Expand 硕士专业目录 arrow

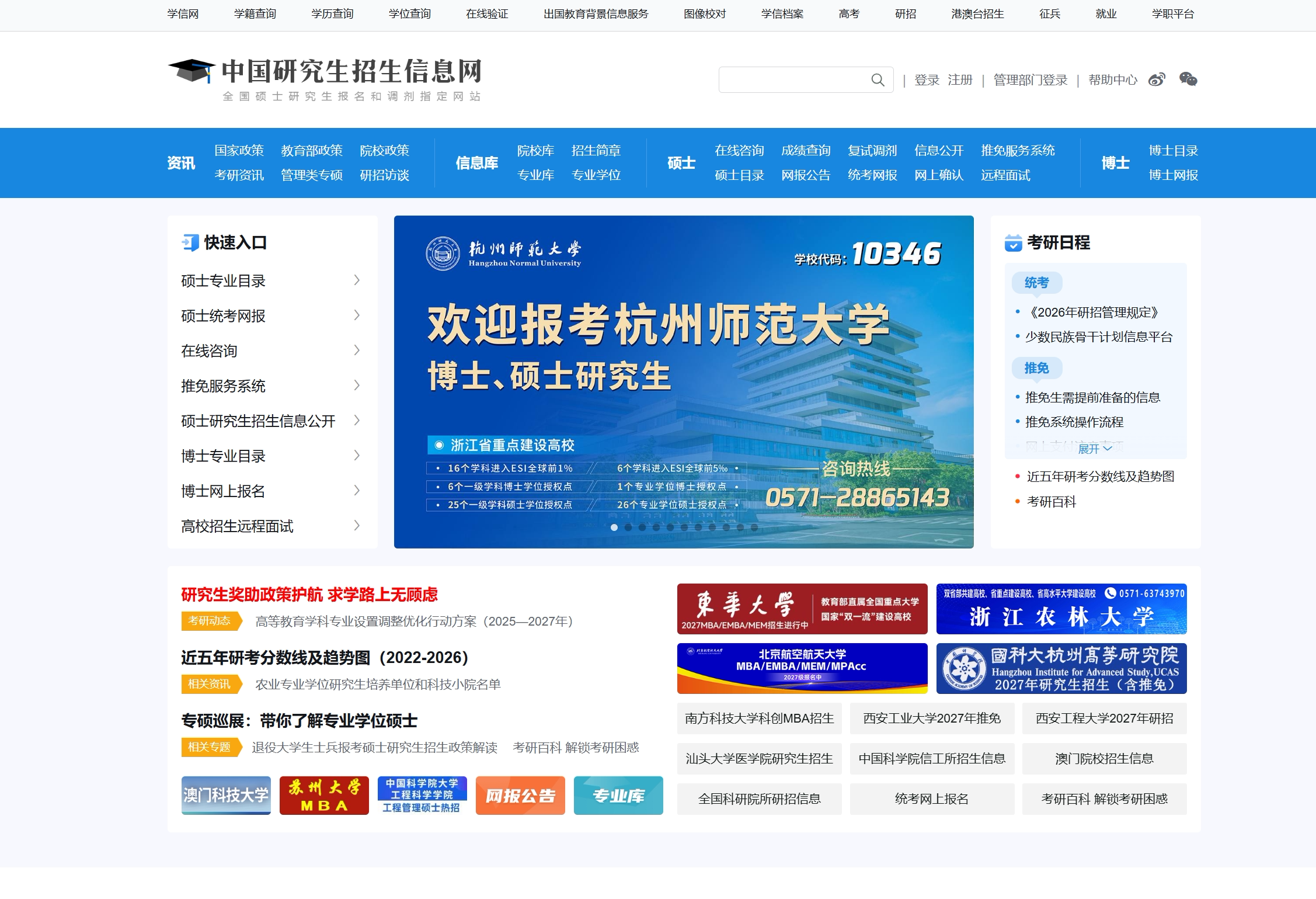pyautogui.click(x=357, y=280)
